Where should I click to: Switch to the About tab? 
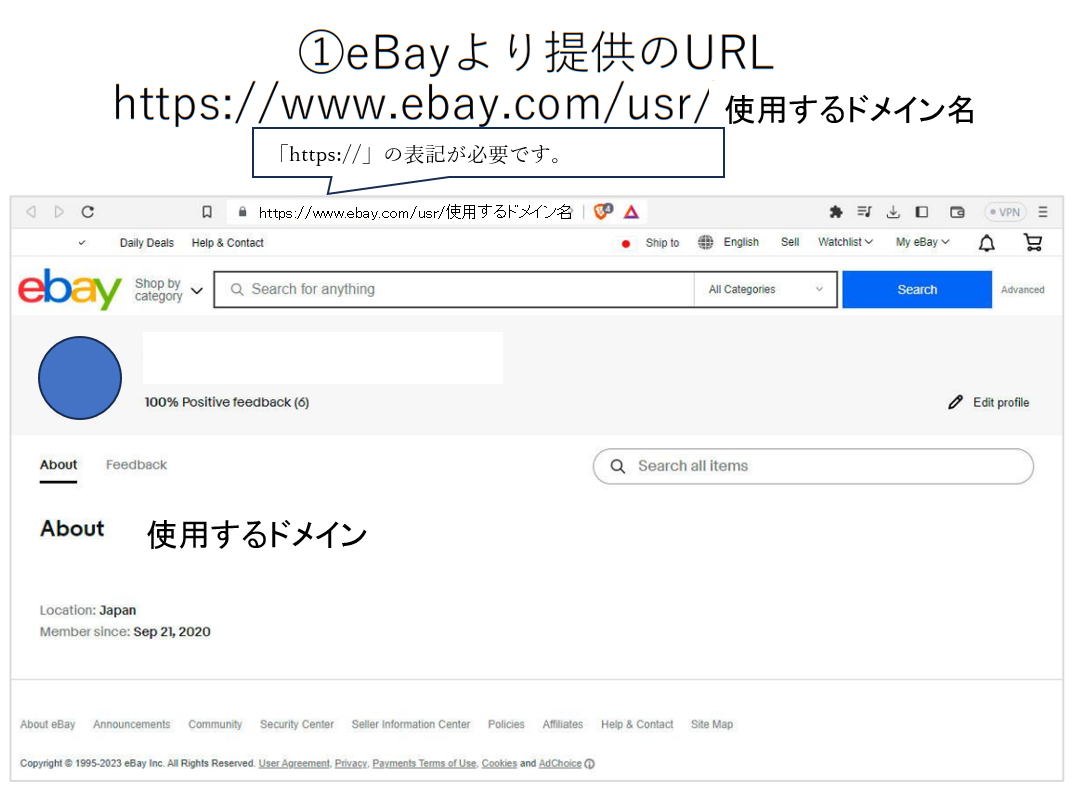(58, 465)
